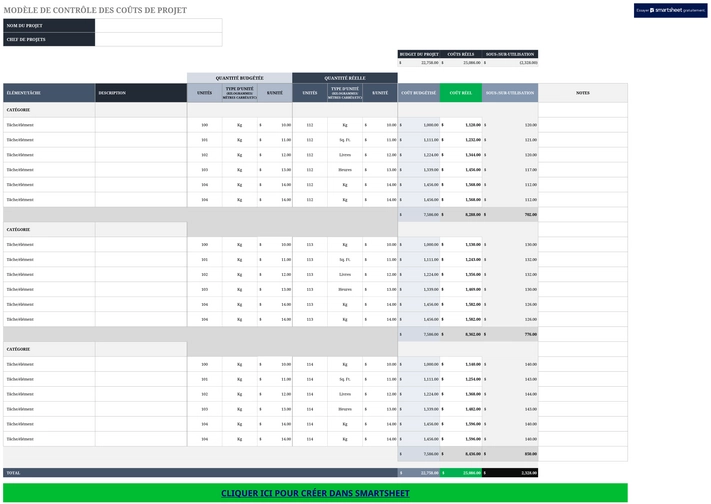Click the 'Budget du projet' summary header
This screenshot has width=711, height=504.
click(419, 54)
